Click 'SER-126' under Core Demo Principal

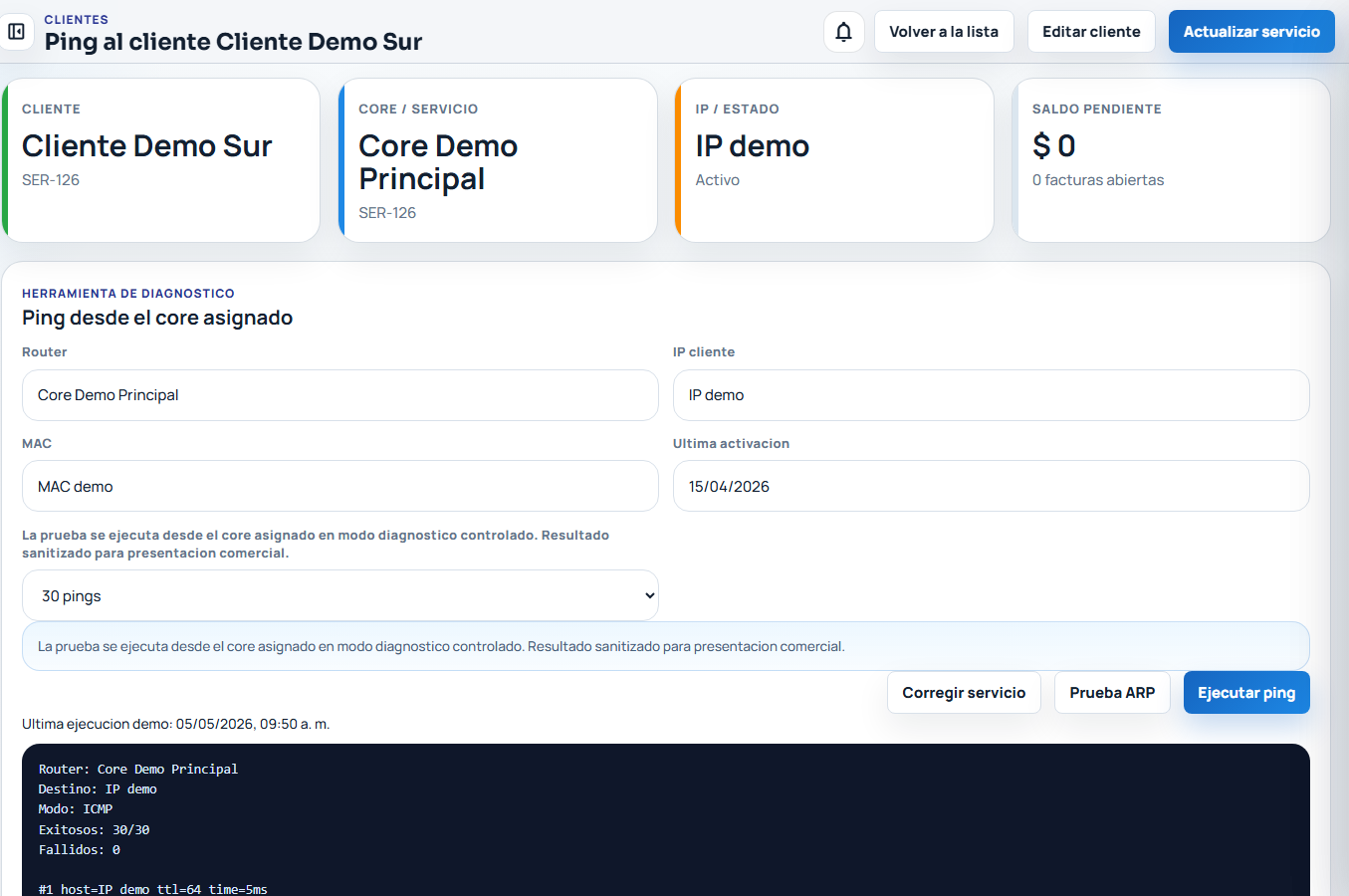(387, 213)
